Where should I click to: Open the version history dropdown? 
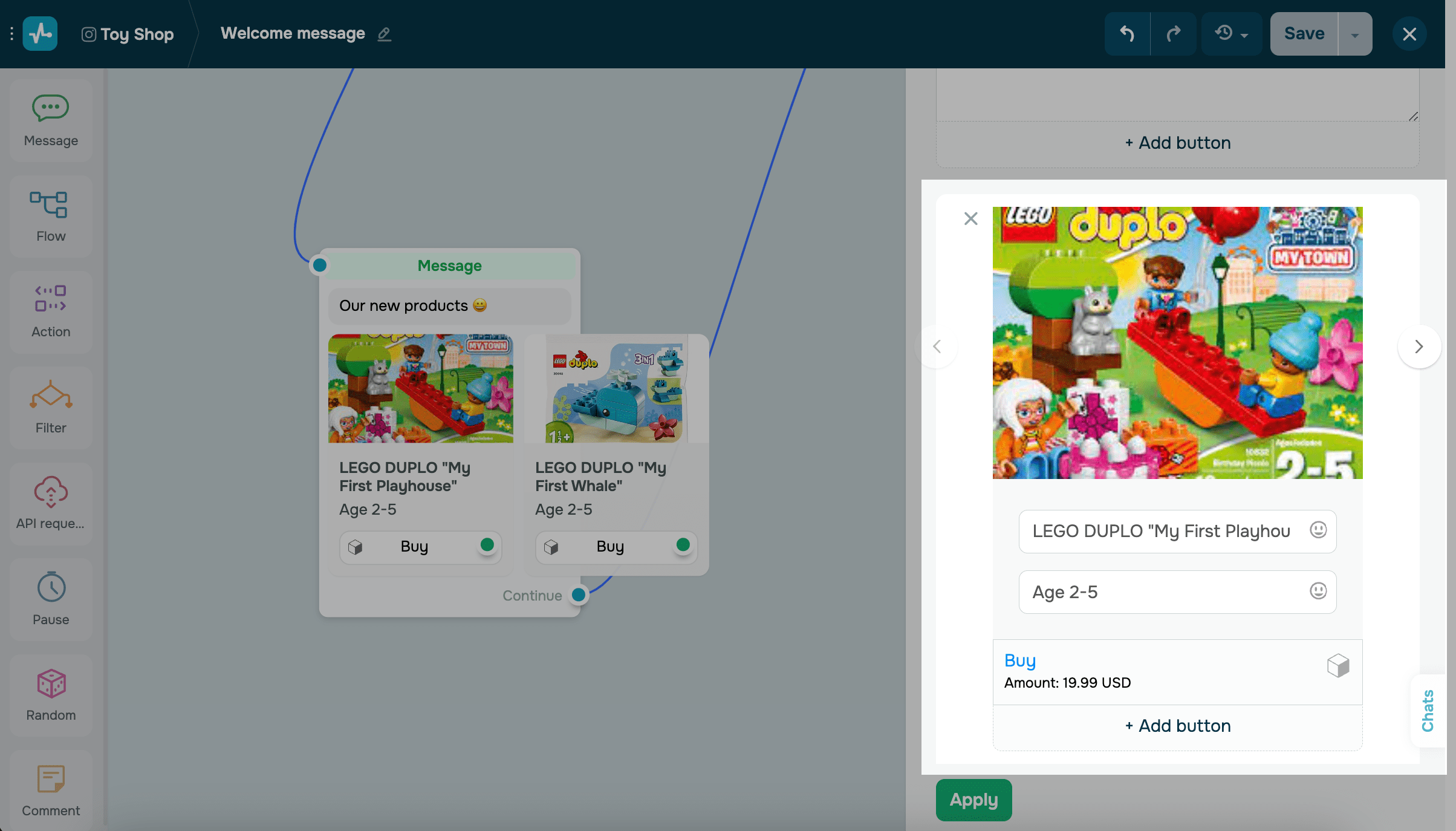point(1231,34)
